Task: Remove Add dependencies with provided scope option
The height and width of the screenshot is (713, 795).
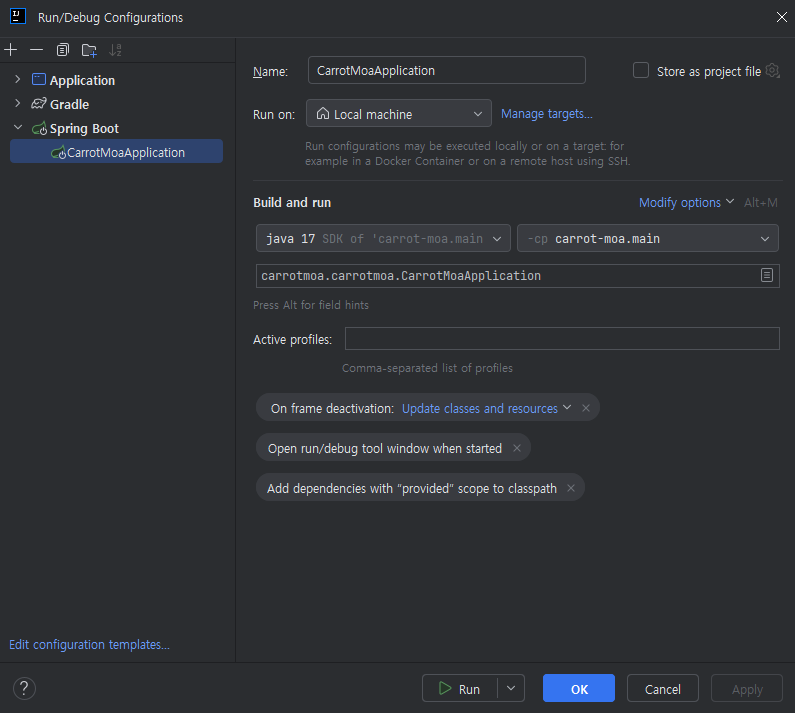Action: click(x=571, y=488)
